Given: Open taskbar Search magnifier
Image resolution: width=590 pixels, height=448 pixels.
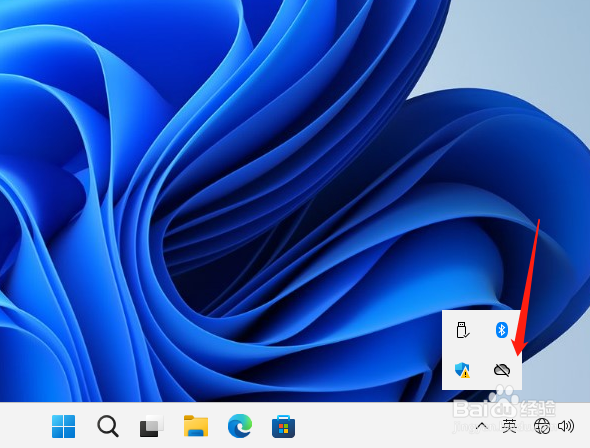Looking at the screenshot, I should click(108, 426).
